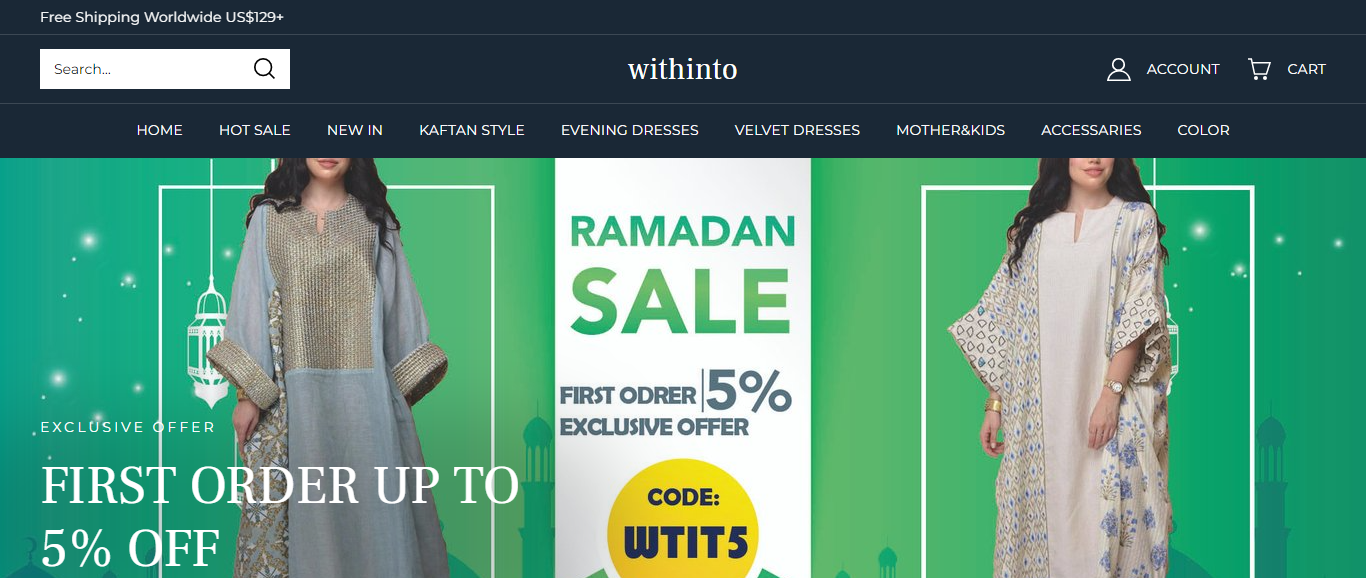Click the CART text link
The width and height of the screenshot is (1366, 578).
[x=1306, y=69]
